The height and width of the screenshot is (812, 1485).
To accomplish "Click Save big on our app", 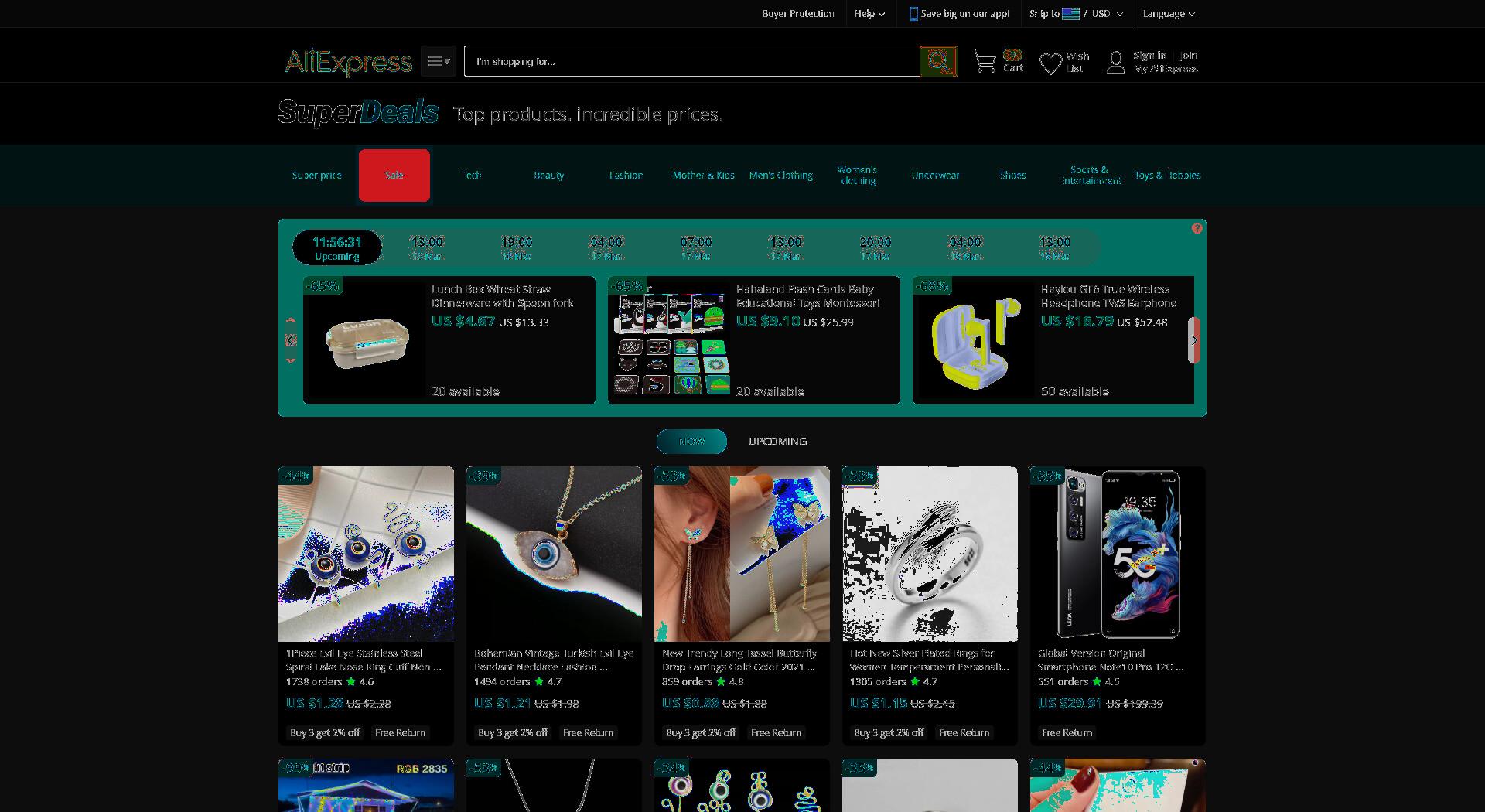I will [x=959, y=13].
